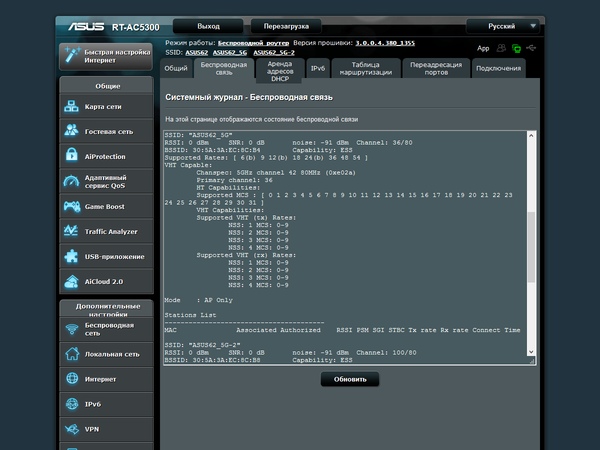Open the Traffic Analyzer icon
Image resolution: width=600 pixels, height=450 pixels.
pyautogui.click(x=72, y=231)
